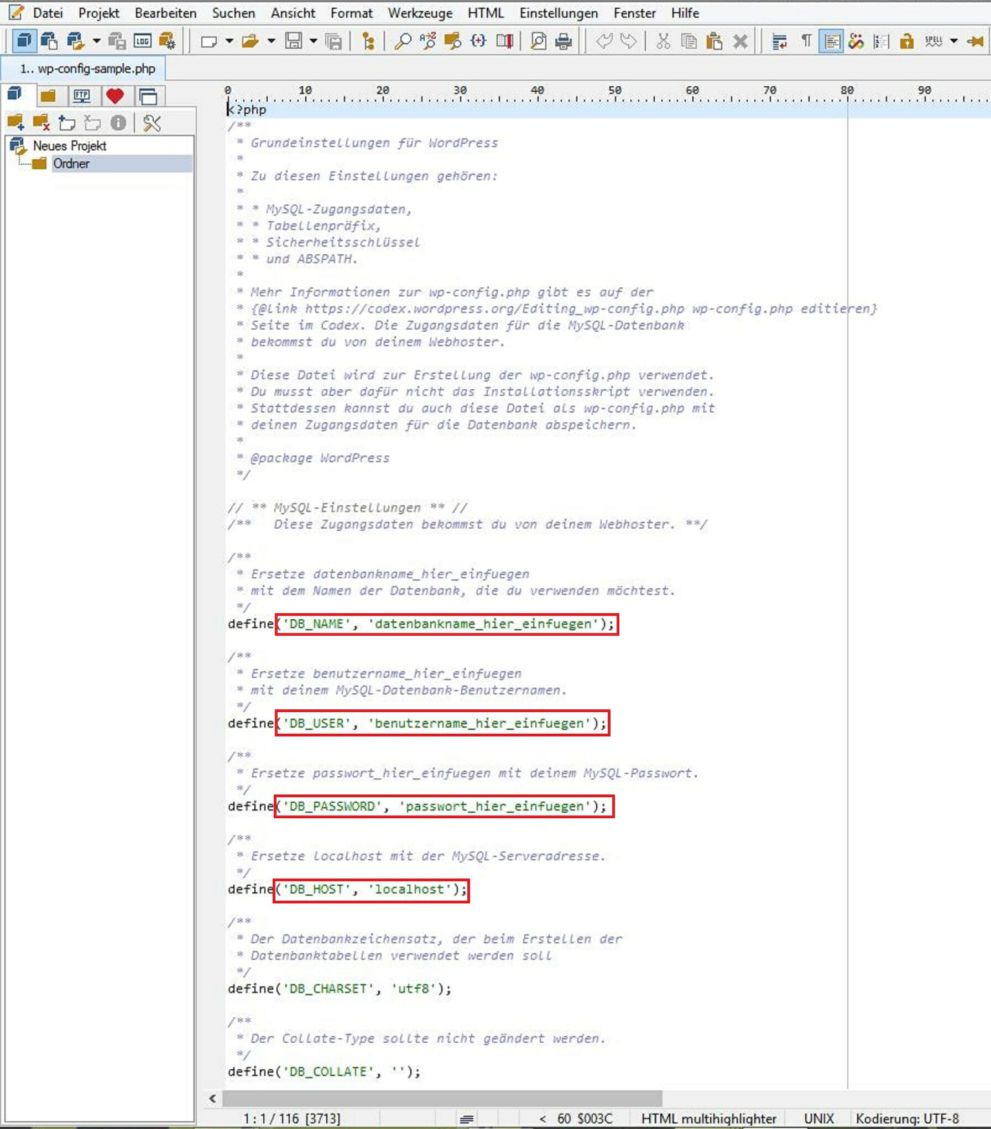
Task: Open the Favorites heart panel tab
Action: tap(114, 96)
